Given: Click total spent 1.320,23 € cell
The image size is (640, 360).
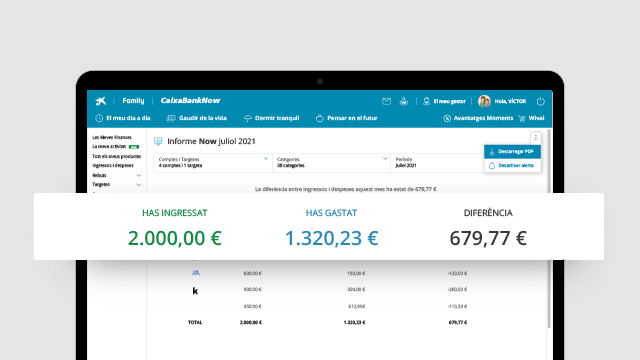Looking at the screenshot, I should 354,322.
